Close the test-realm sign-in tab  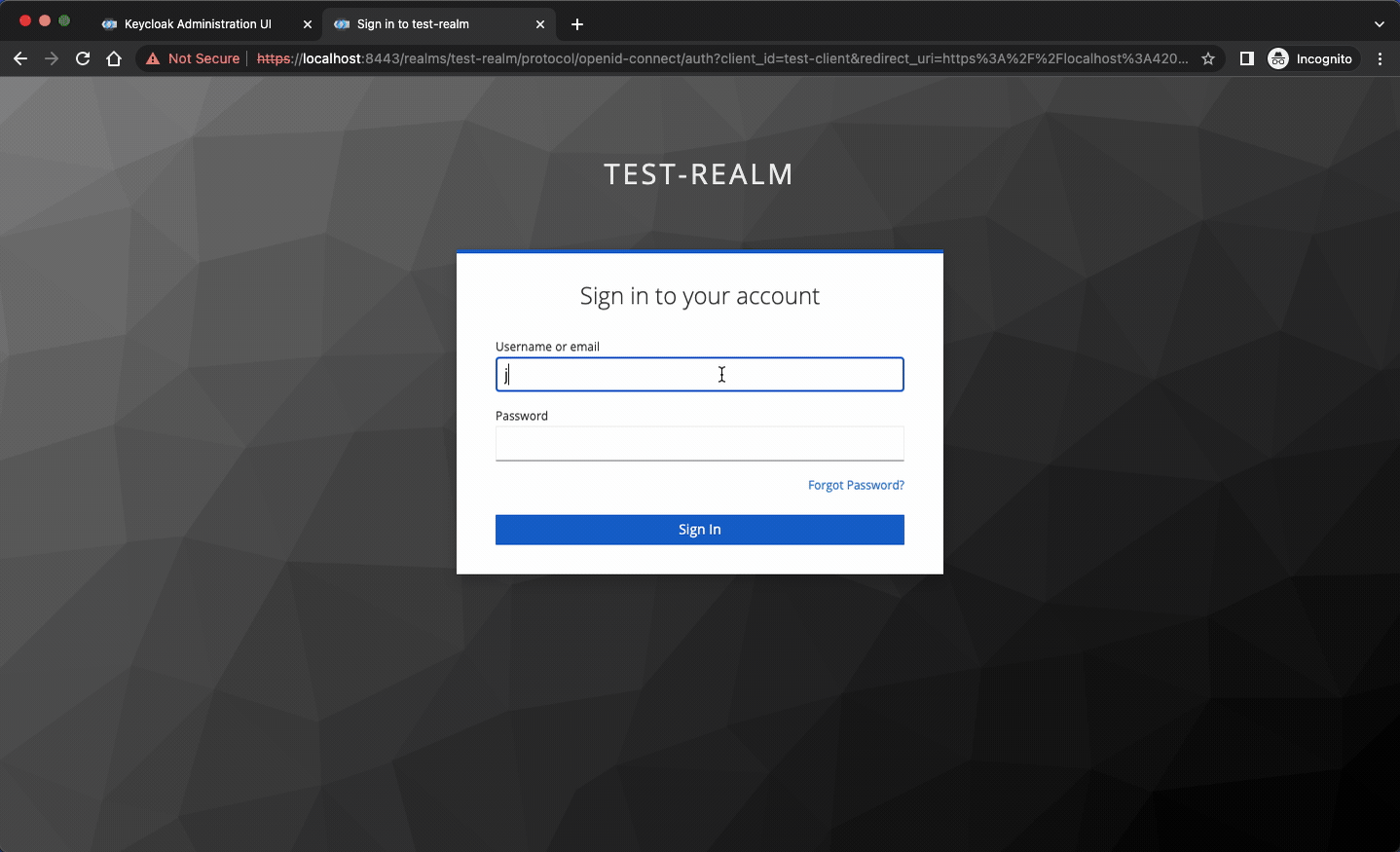click(540, 23)
